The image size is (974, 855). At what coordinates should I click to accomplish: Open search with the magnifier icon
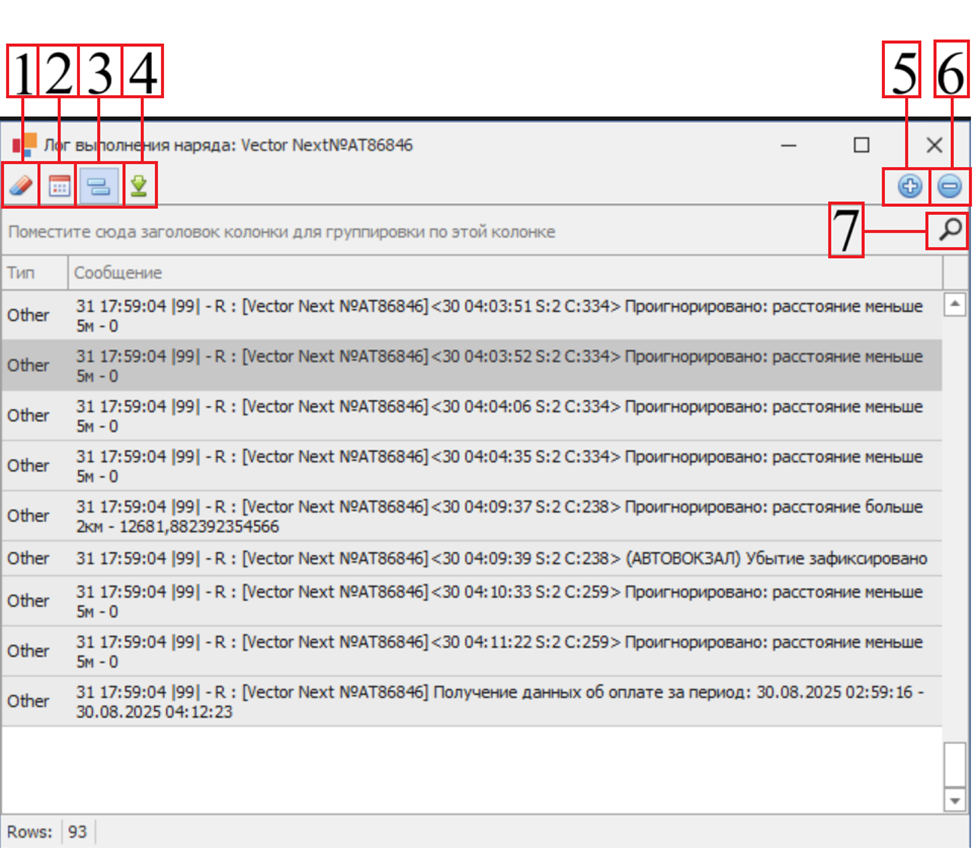pyautogui.click(x=949, y=231)
